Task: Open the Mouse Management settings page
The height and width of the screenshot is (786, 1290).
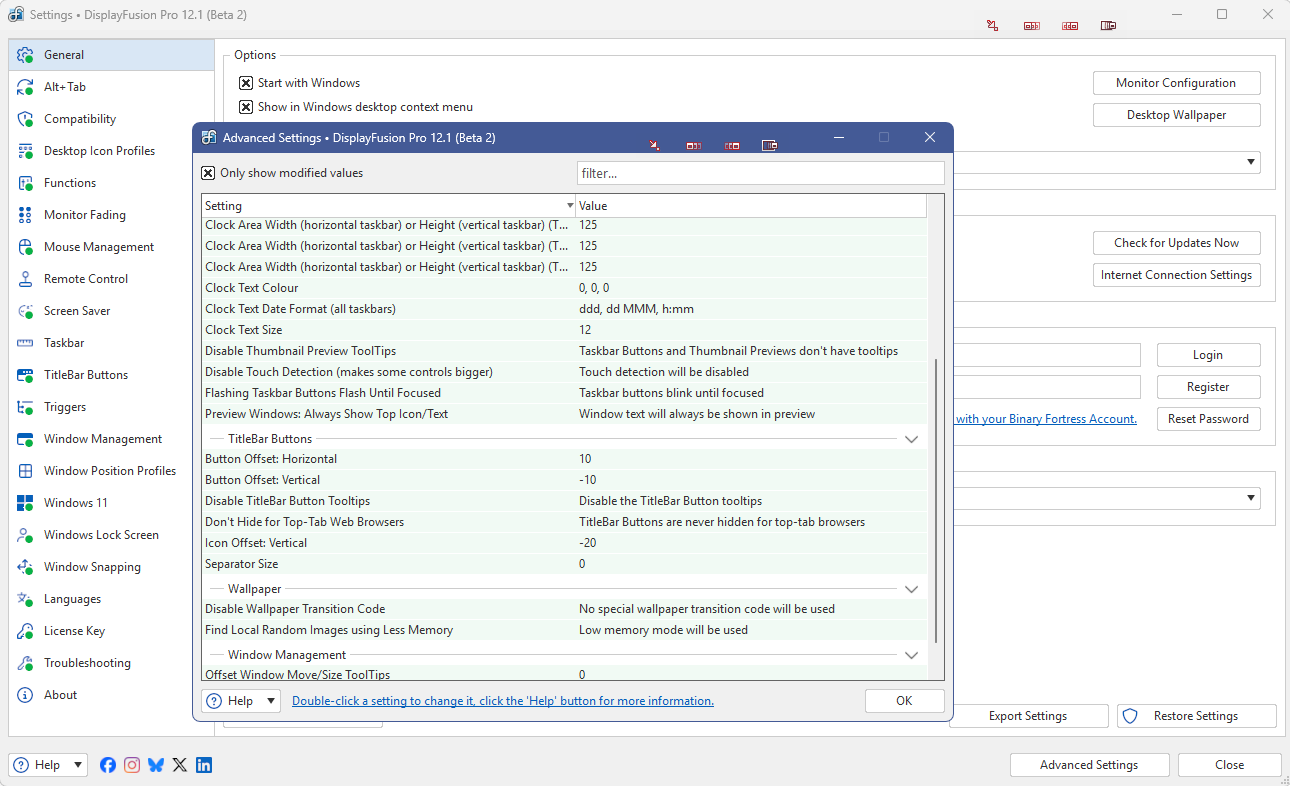Action: coord(99,247)
